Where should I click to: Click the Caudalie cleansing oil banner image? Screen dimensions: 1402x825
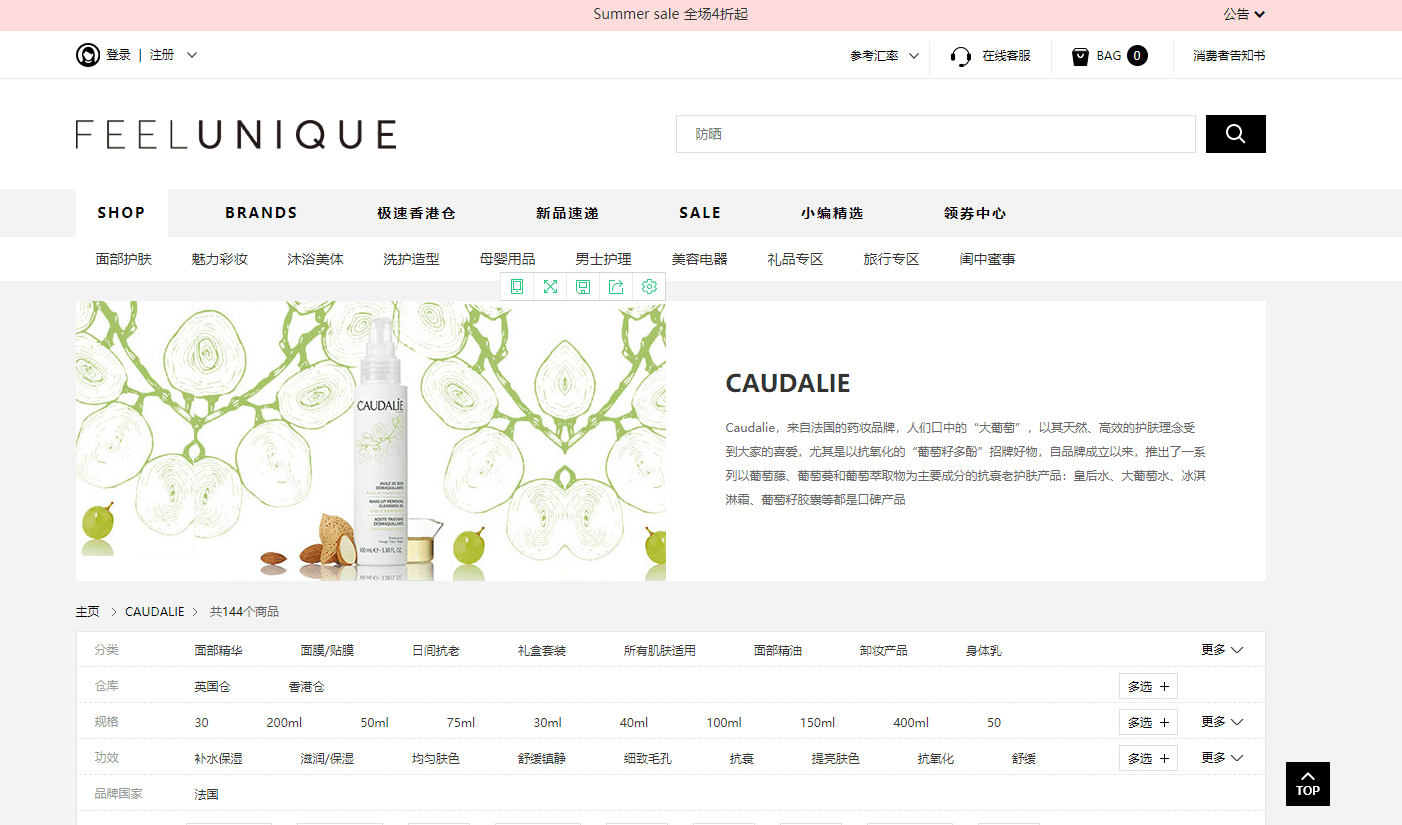click(x=371, y=441)
